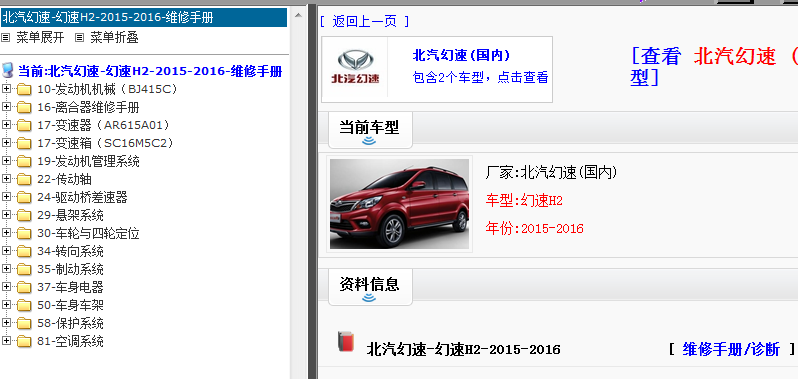Click the red book icon under 资料信息
This screenshot has width=798, height=379.
click(x=346, y=341)
